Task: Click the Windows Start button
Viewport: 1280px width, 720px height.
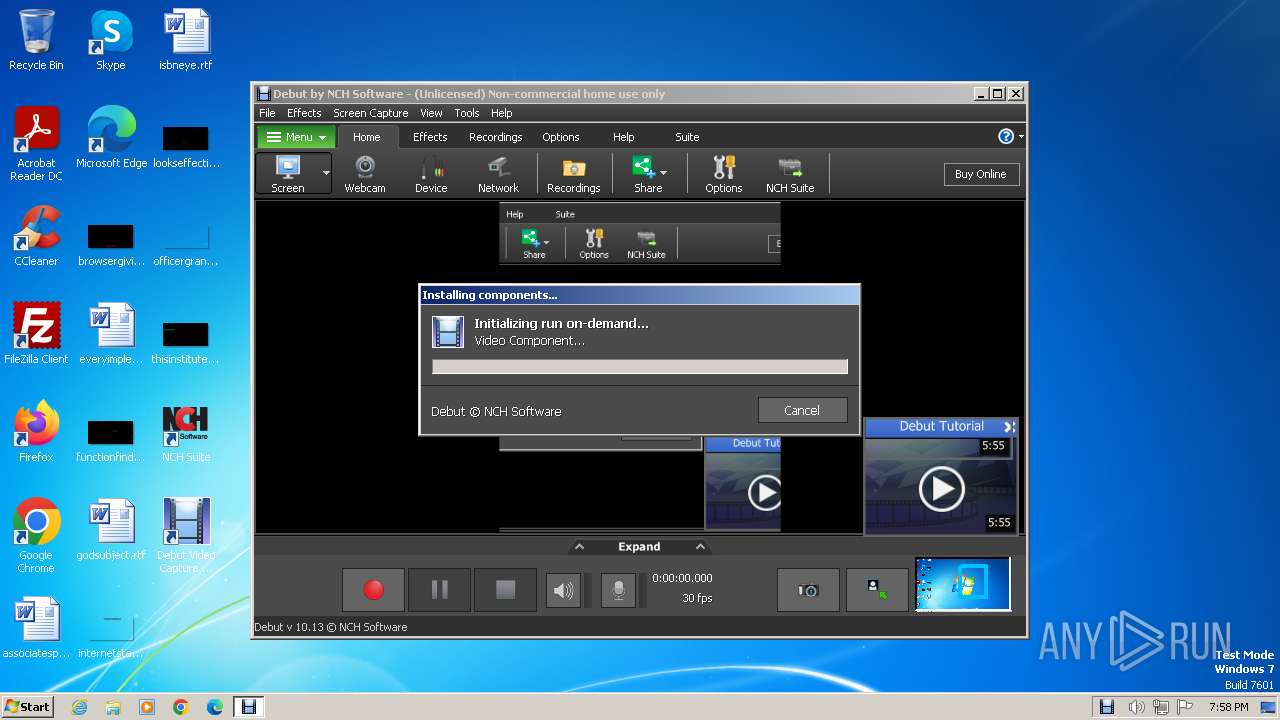Action: (x=27, y=706)
